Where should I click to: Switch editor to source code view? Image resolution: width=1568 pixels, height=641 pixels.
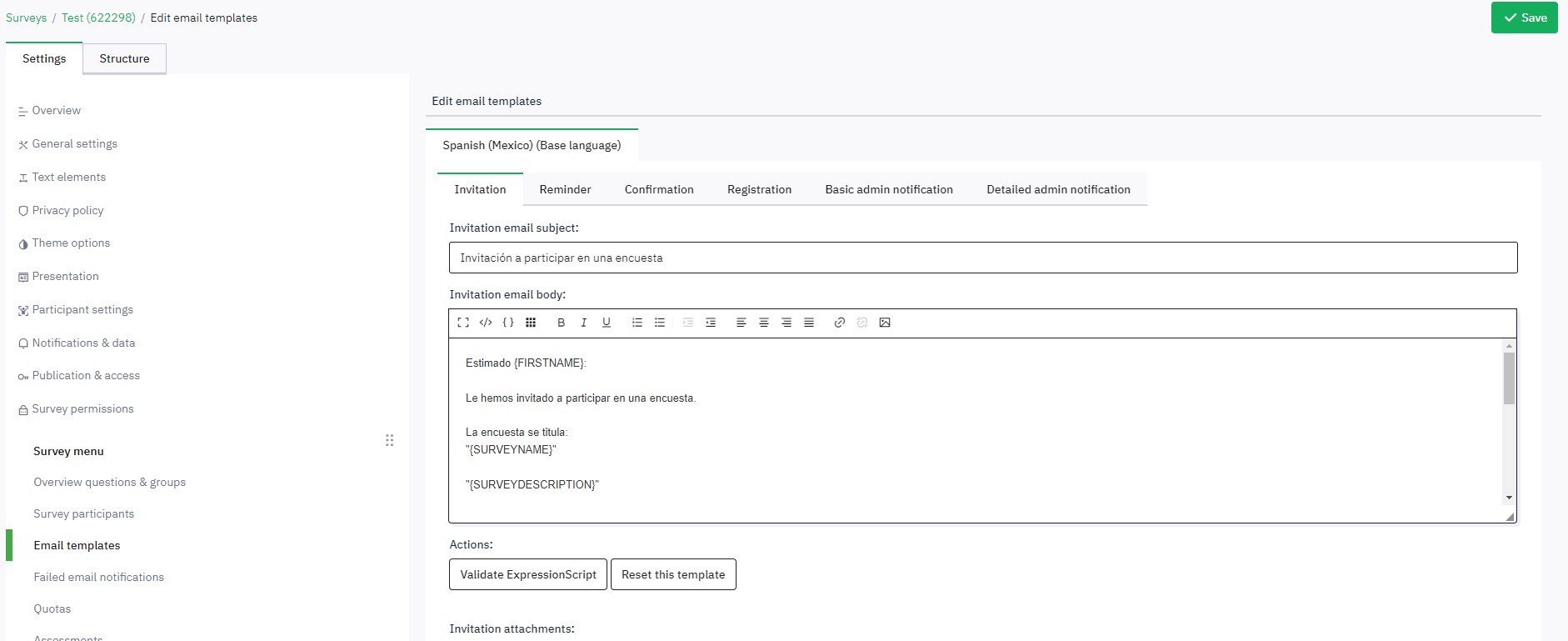pos(486,323)
